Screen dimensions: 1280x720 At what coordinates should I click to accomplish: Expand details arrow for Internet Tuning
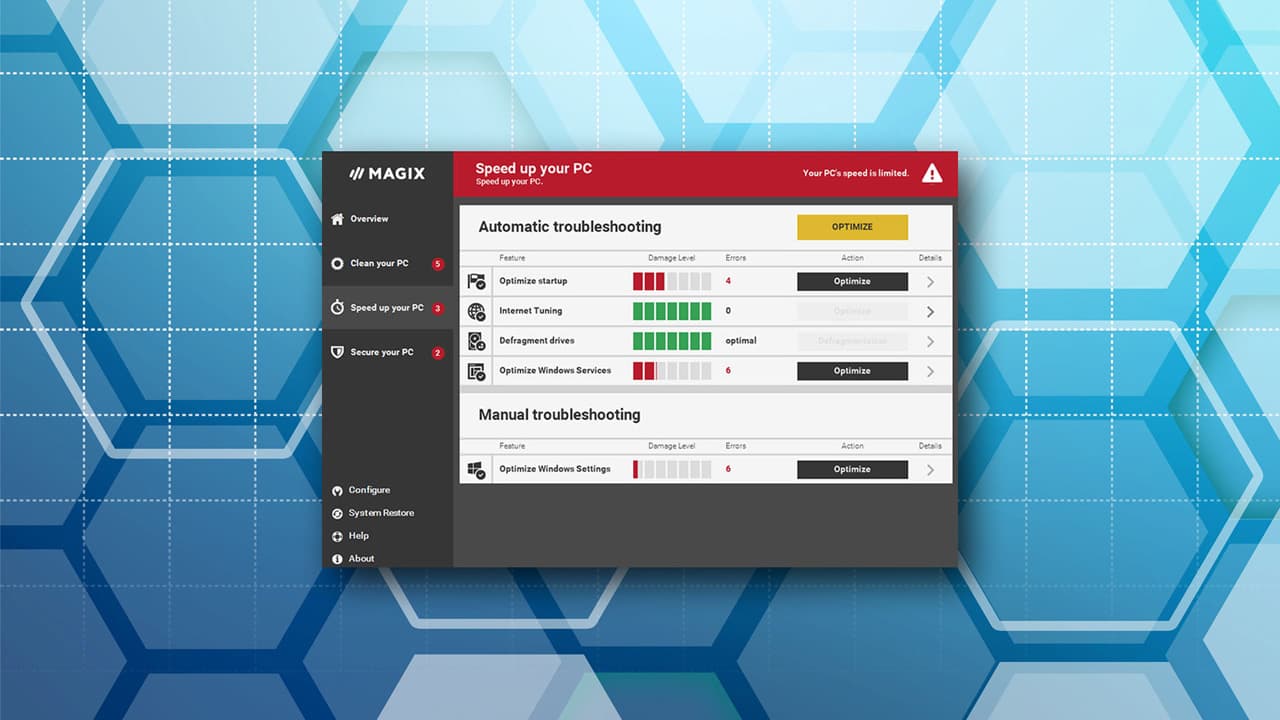click(x=930, y=312)
